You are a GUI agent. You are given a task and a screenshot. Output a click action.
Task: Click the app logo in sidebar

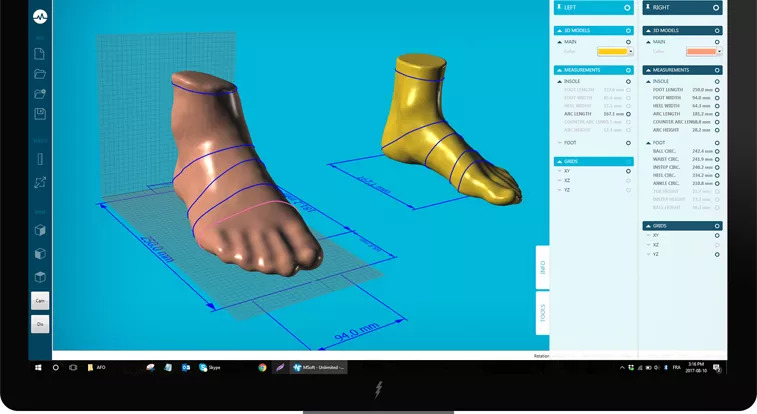[x=40, y=17]
